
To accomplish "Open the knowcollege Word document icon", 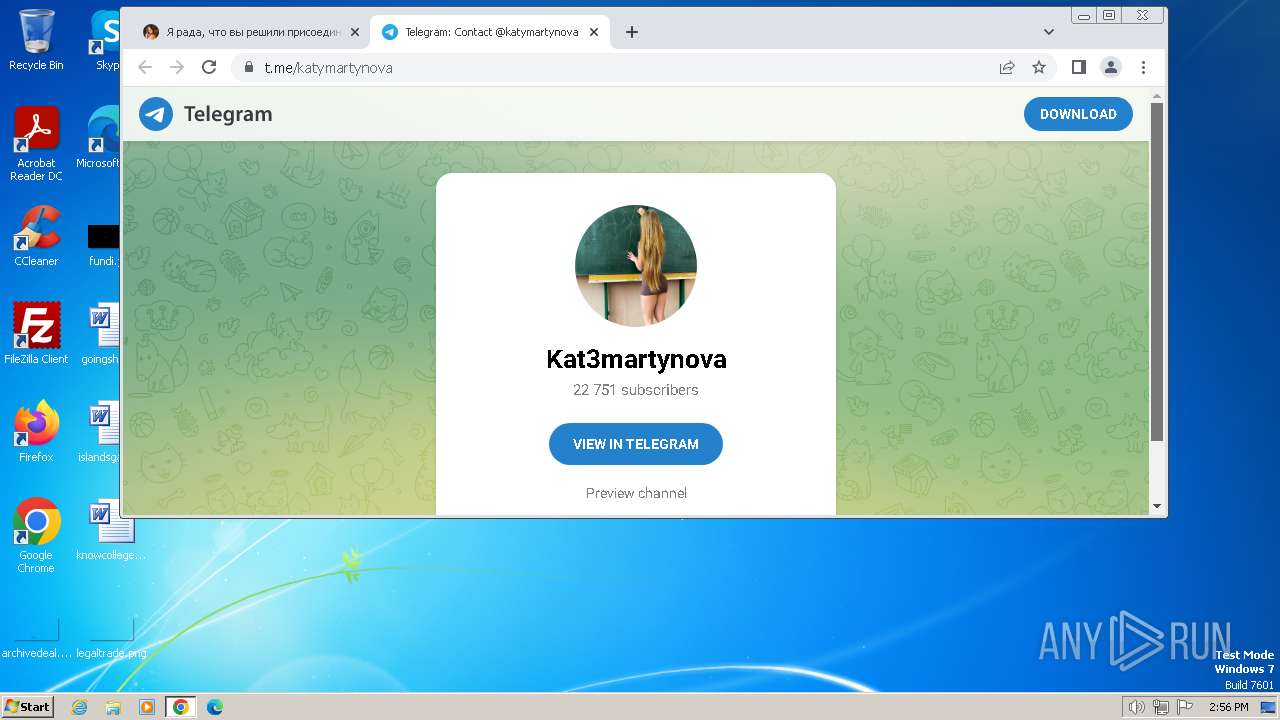I will point(111,529).
